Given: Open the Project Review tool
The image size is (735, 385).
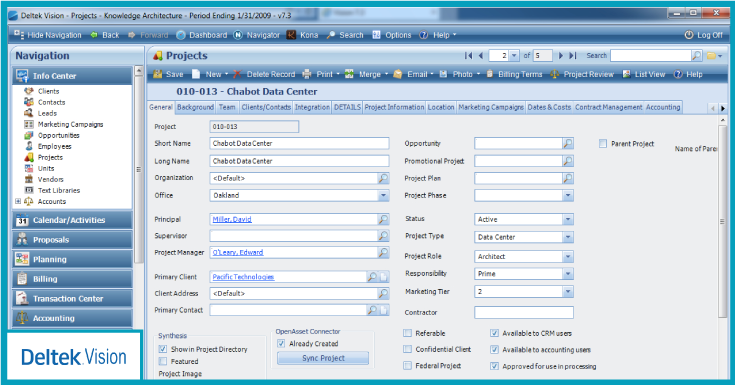Looking at the screenshot, I should tap(582, 74).
